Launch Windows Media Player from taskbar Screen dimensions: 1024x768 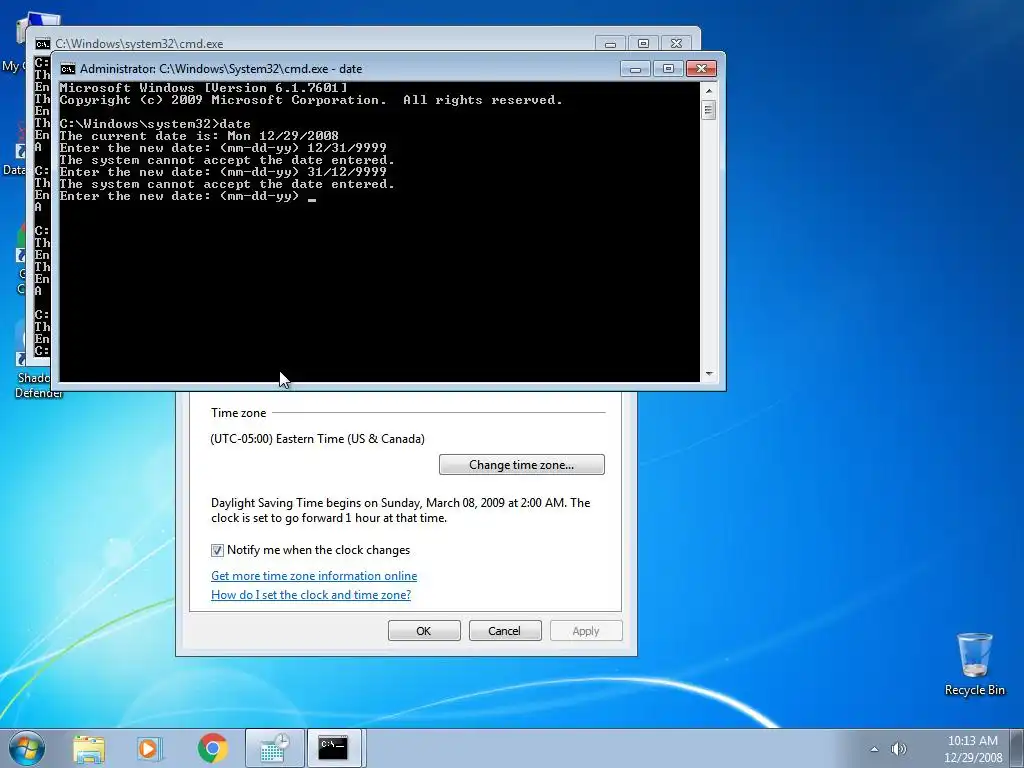tap(150, 748)
